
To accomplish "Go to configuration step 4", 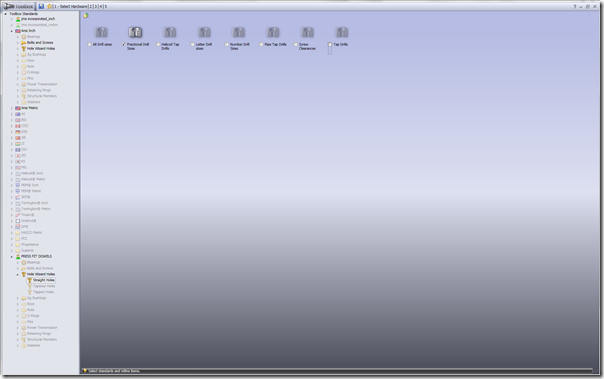I will [x=101, y=7].
